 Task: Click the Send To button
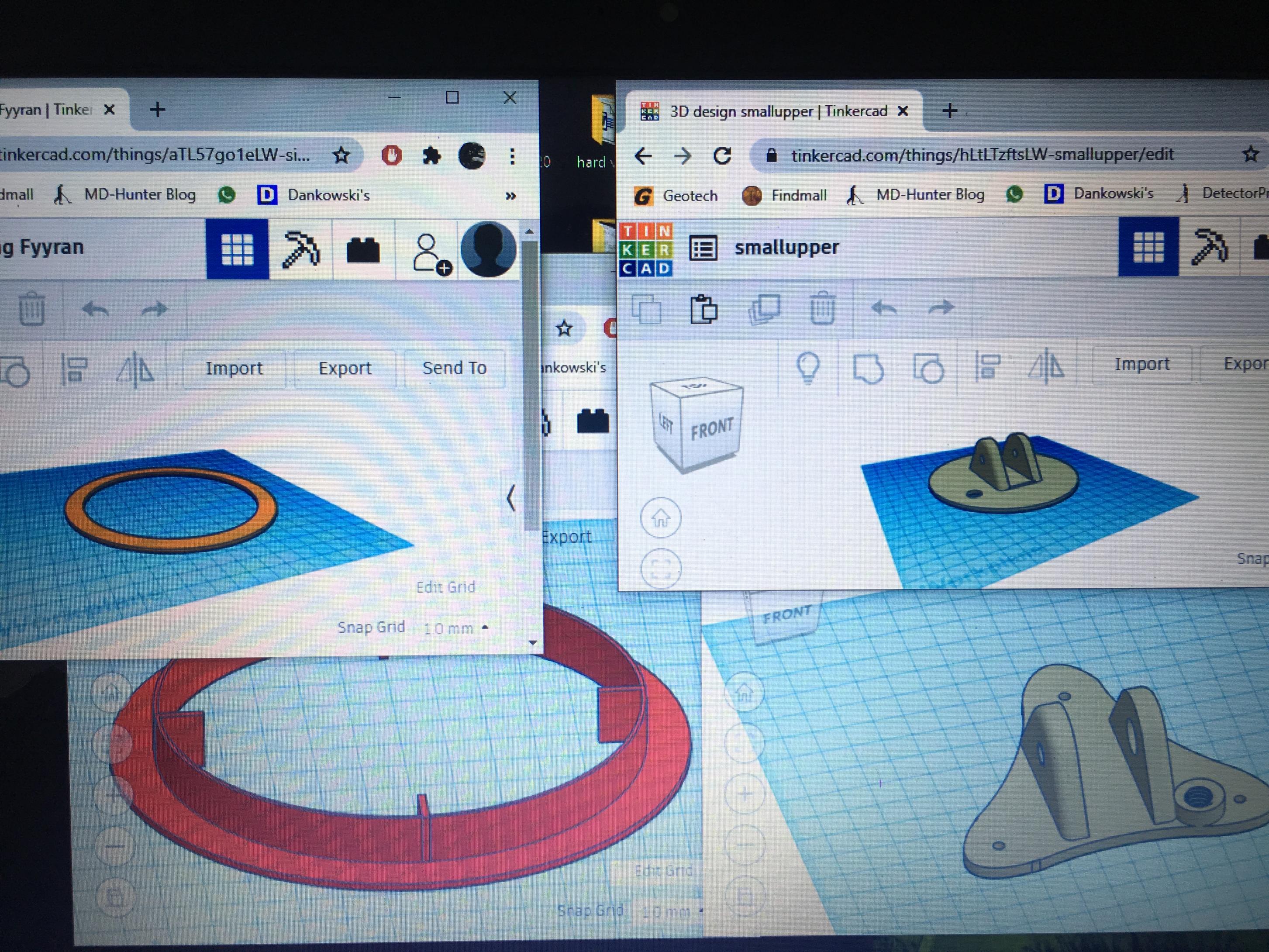pyautogui.click(x=454, y=369)
